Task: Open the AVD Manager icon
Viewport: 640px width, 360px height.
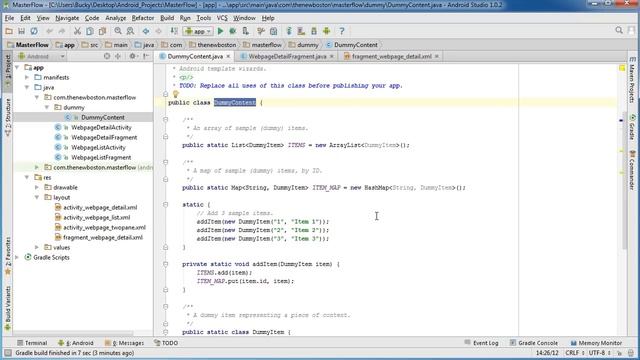Action: [301, 31]
